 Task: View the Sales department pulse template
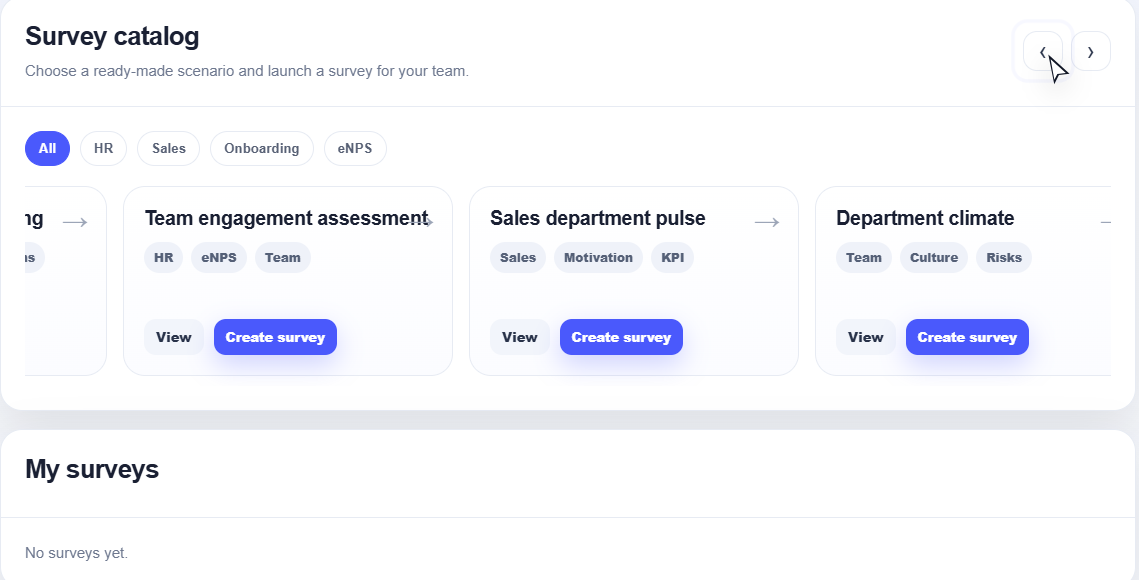[519, 337]
